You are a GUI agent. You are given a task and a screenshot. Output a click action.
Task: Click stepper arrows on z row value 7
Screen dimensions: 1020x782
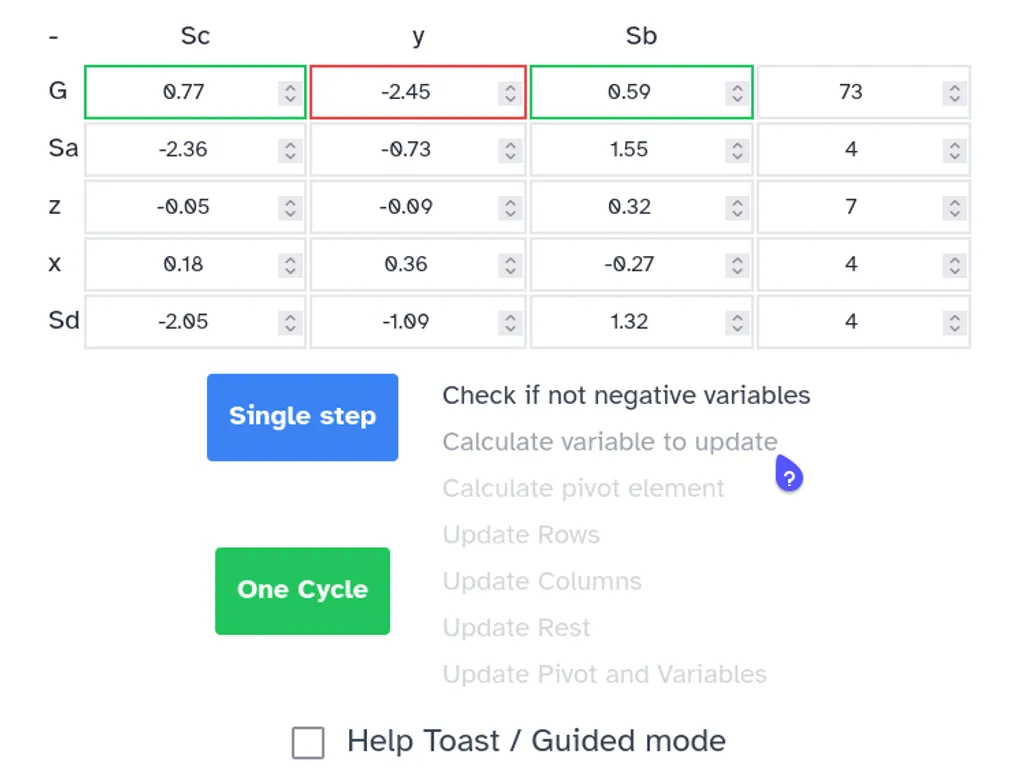[x=954, y=208]
